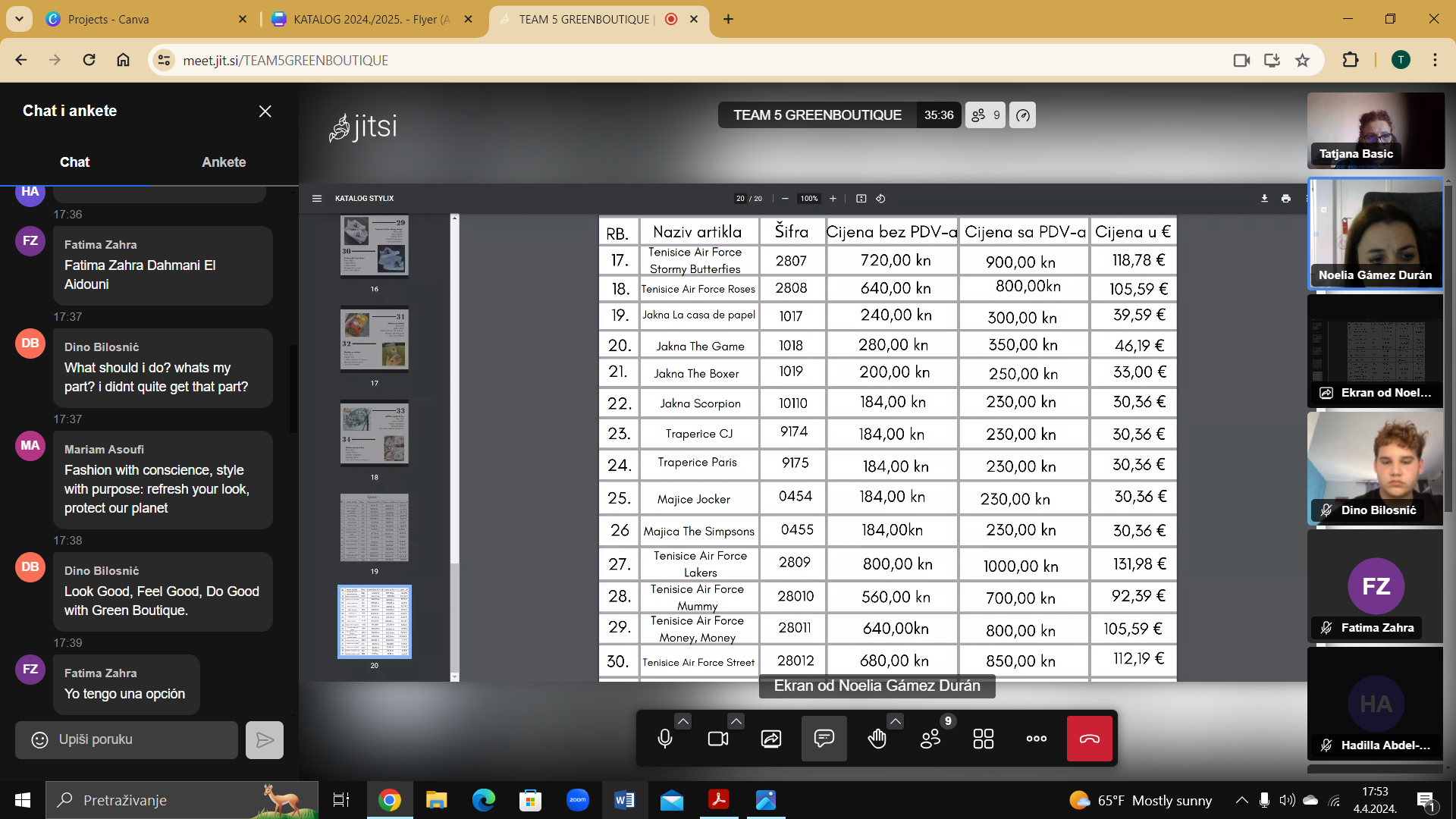Open a new browser tab
The width and height of the screenshot is (1456, 819).
[x=728, y=19]
